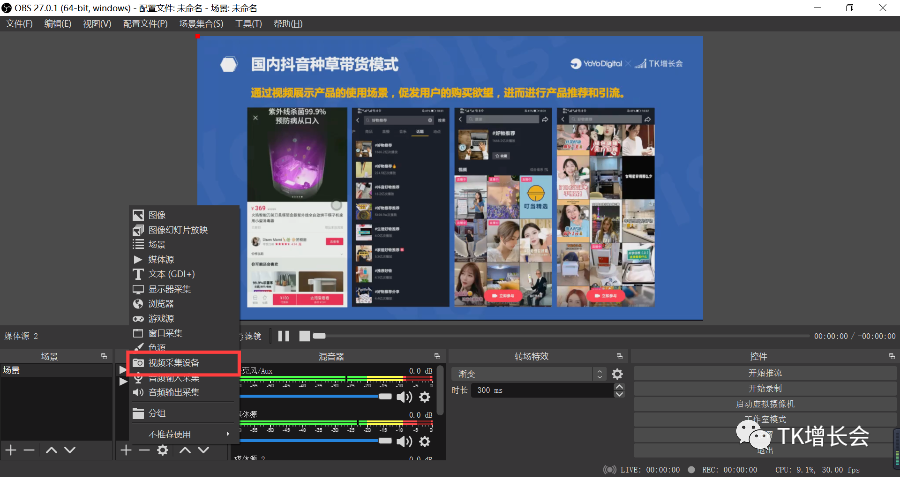900x477 pixels.
Task: Select 视频采集设备 from the source menu
Action: click(x=183, y=363)
